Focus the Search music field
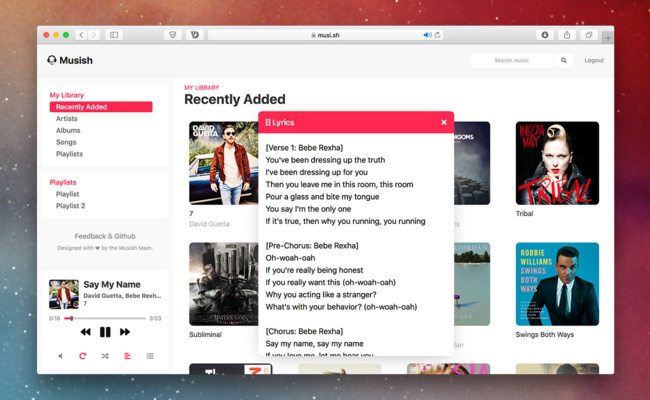The height and width of the screenshot is (400, 650). [512, 60]
